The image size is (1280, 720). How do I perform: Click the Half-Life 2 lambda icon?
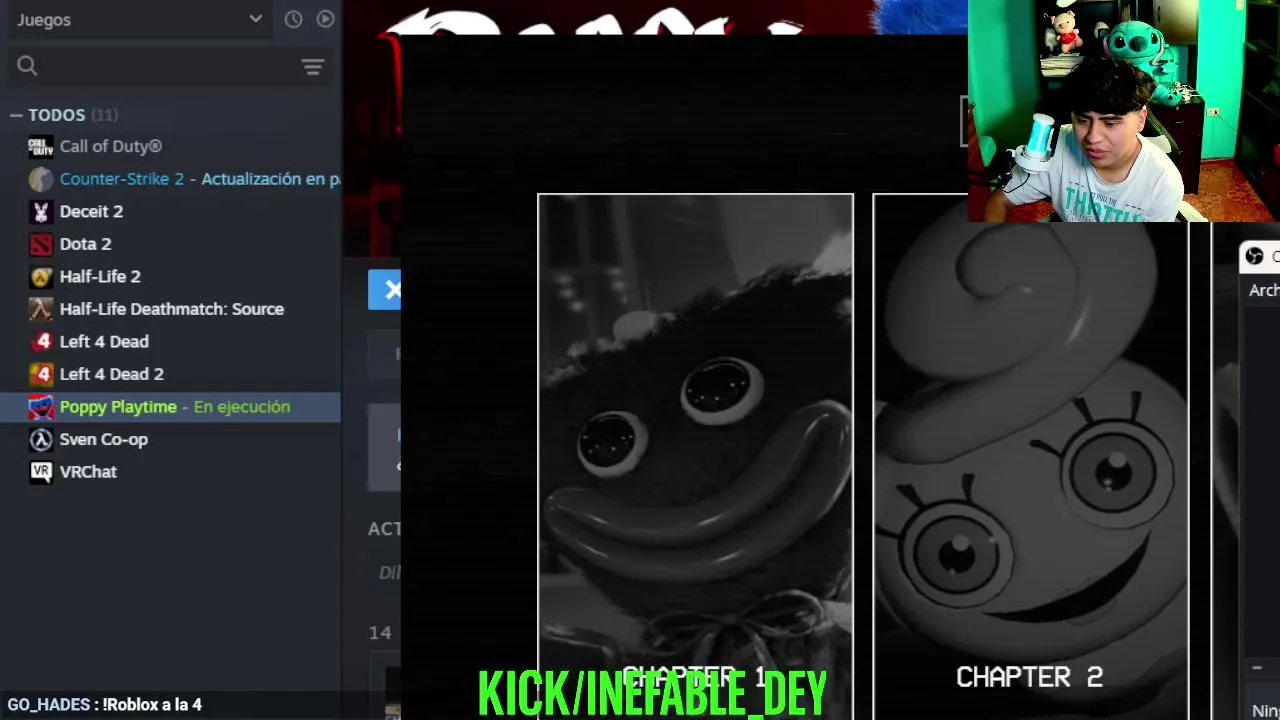40,277
